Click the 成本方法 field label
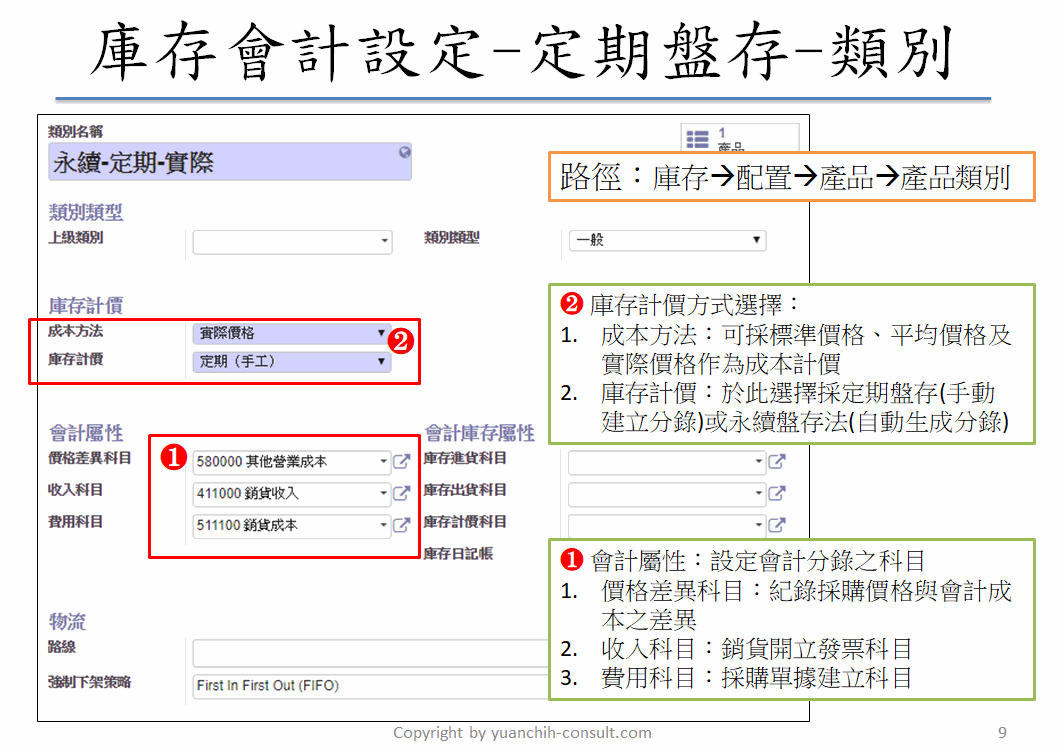 coord(75,331)
